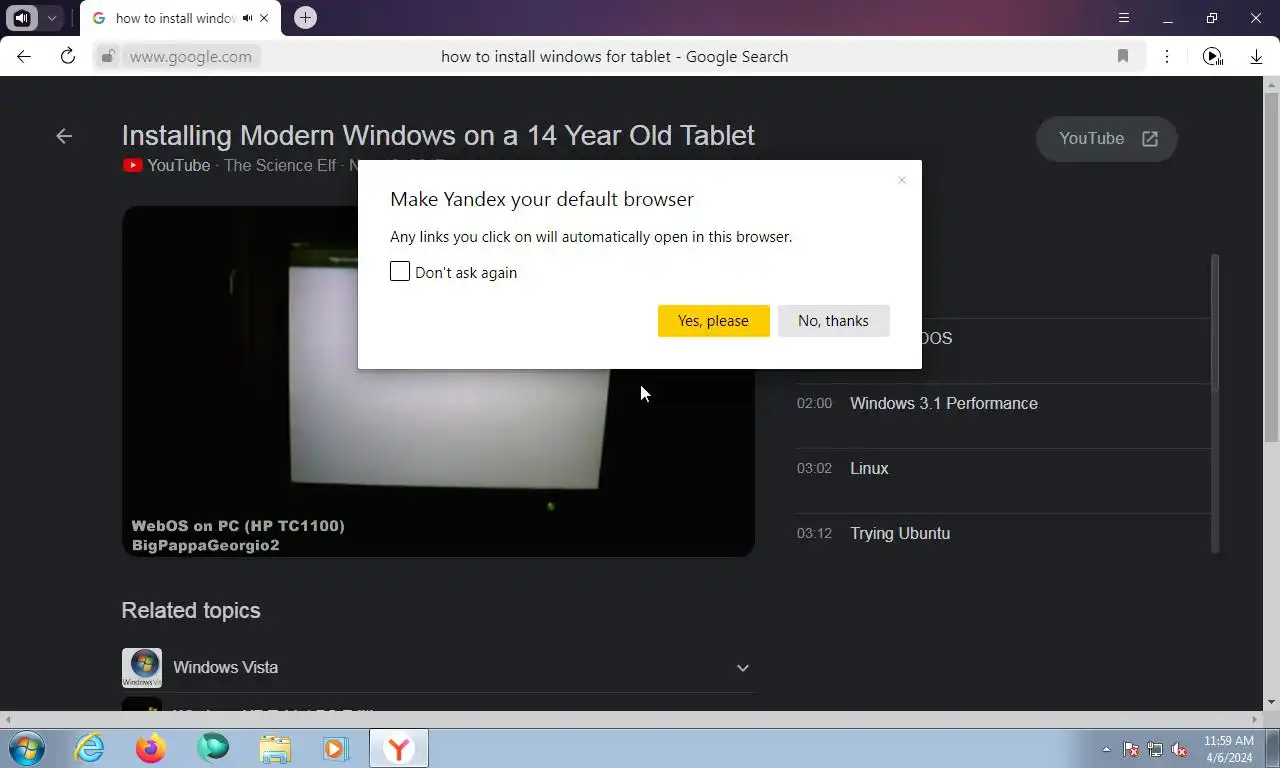1280x768 pixels.
Task: Go back from the video result page
Action: point(64,136)
